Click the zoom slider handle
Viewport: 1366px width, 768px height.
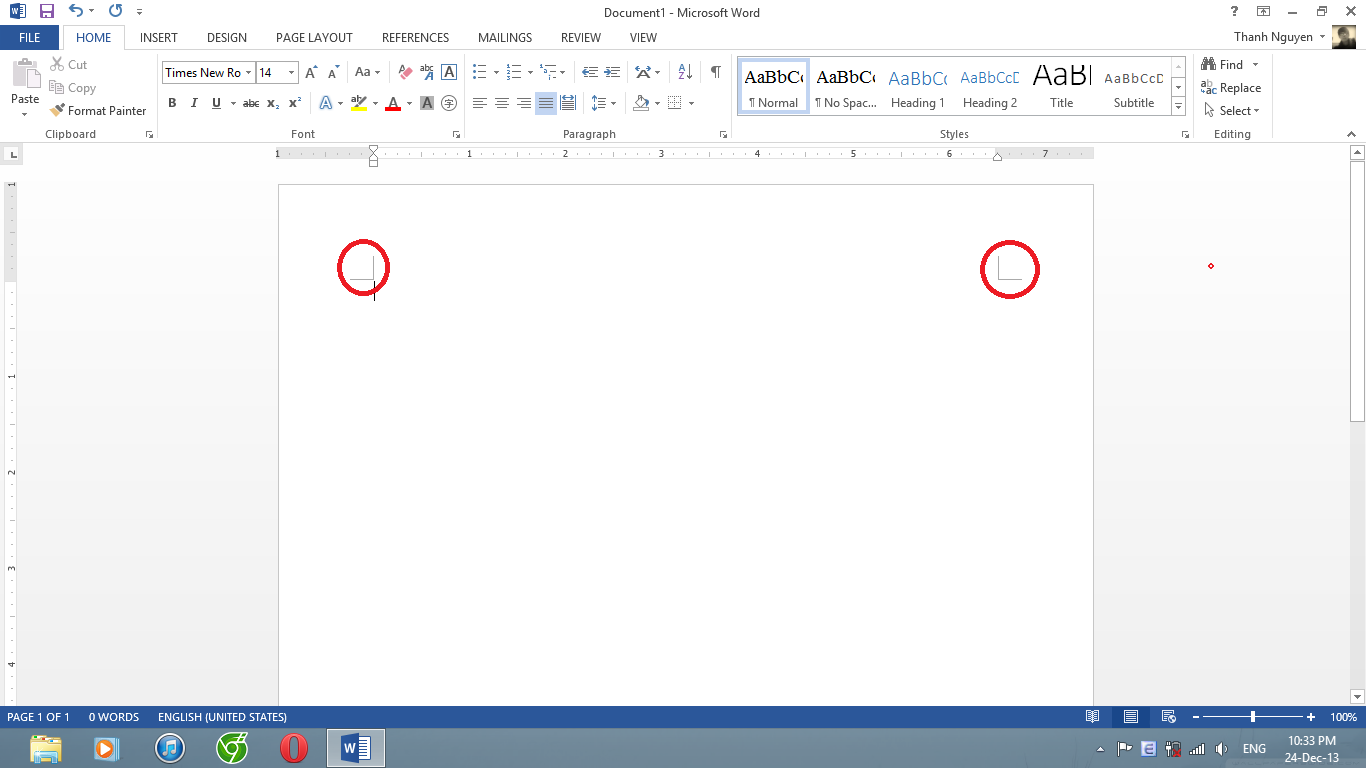pos(1253,717)
